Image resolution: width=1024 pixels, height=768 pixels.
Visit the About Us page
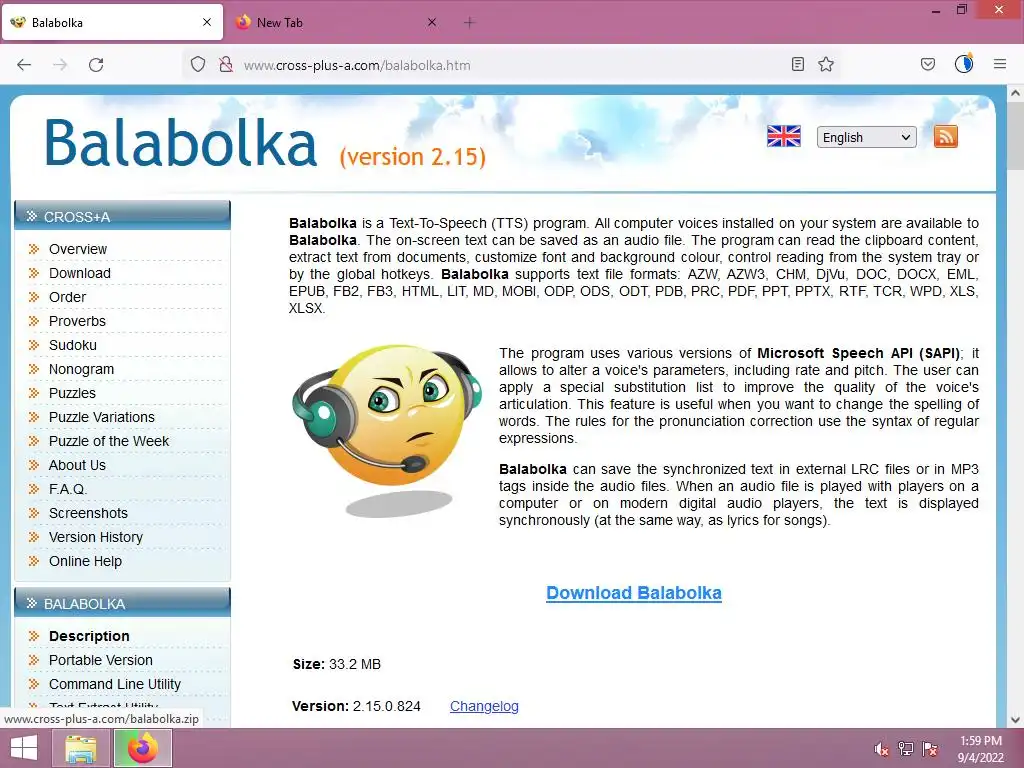(77, 465)
